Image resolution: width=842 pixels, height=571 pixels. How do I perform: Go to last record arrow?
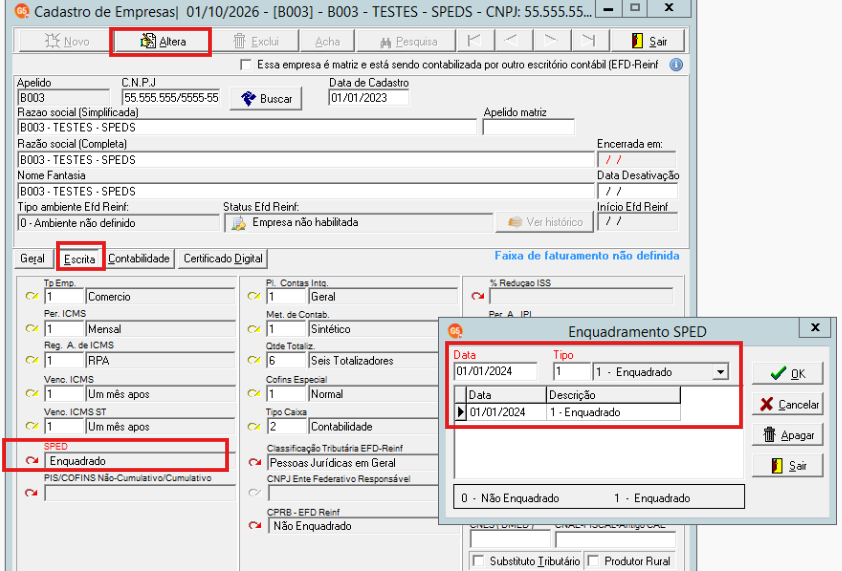[x=589, y=41]
